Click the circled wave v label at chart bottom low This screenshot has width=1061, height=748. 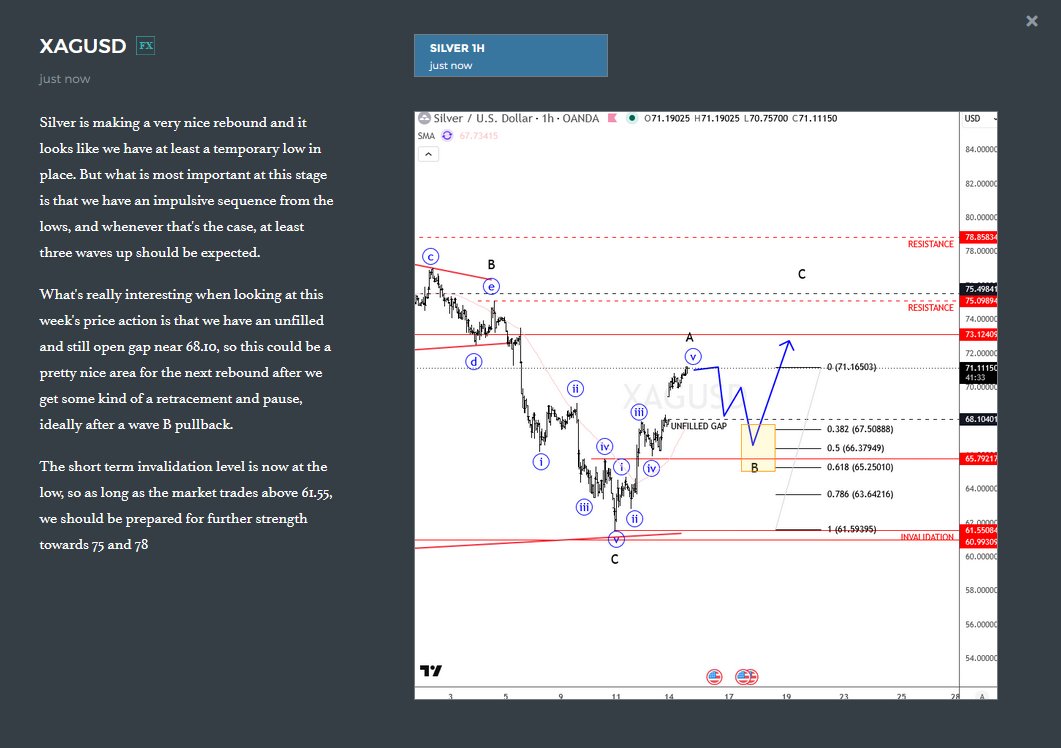click(616, 539)
